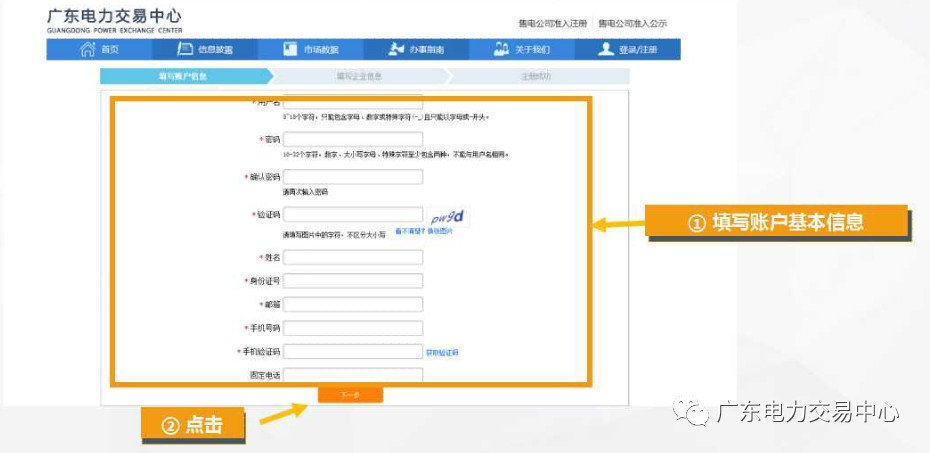
Task: Open the 售电公司准入注册 link
Action: [x=551, y=23]
